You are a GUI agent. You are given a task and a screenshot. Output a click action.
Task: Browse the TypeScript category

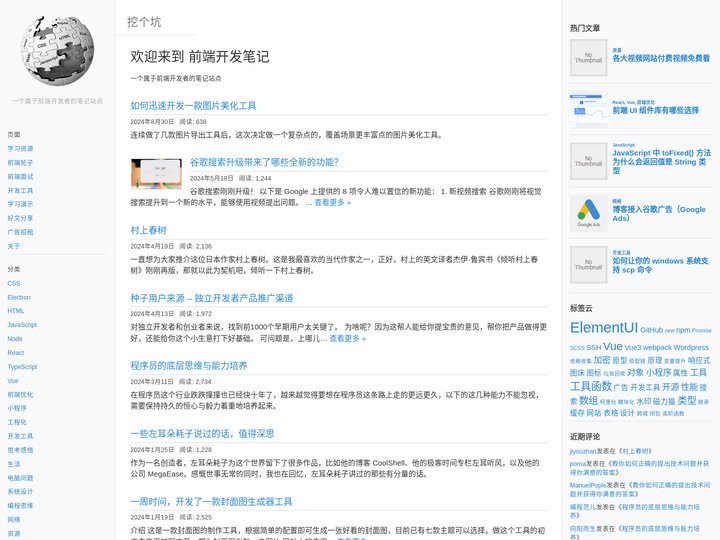click(x=22, y=366)
